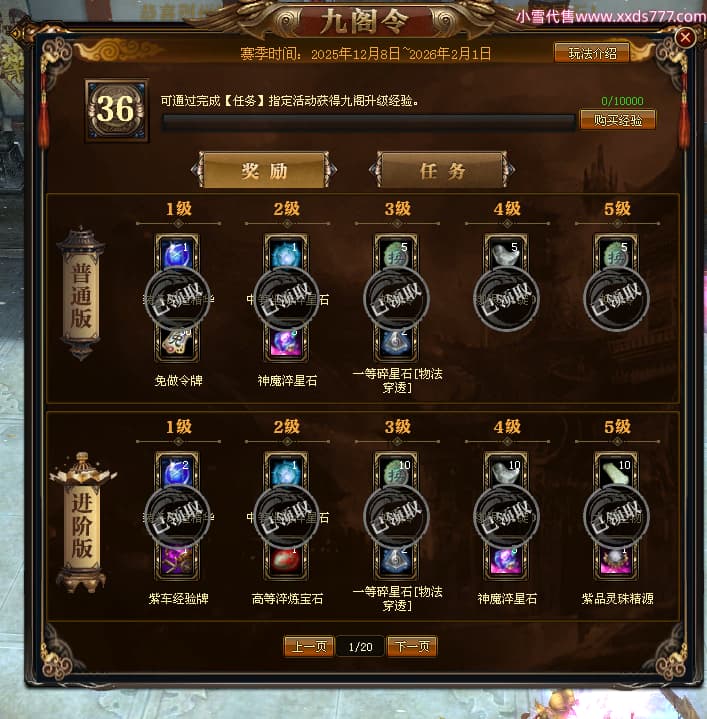Click white jade icon in 进阶版 level 5

(616, 472)
